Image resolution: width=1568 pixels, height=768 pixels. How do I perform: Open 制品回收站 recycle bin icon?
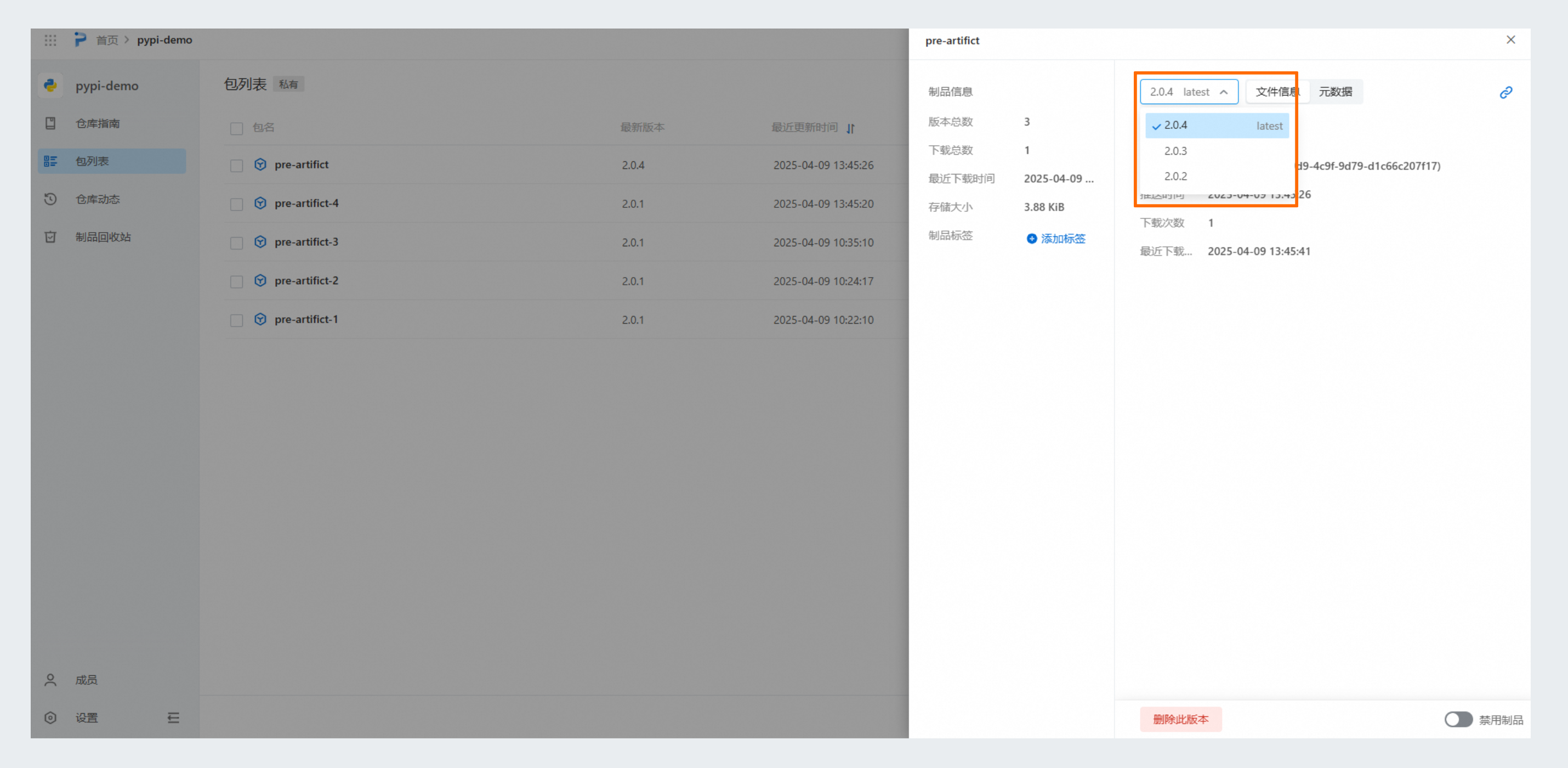50,237
